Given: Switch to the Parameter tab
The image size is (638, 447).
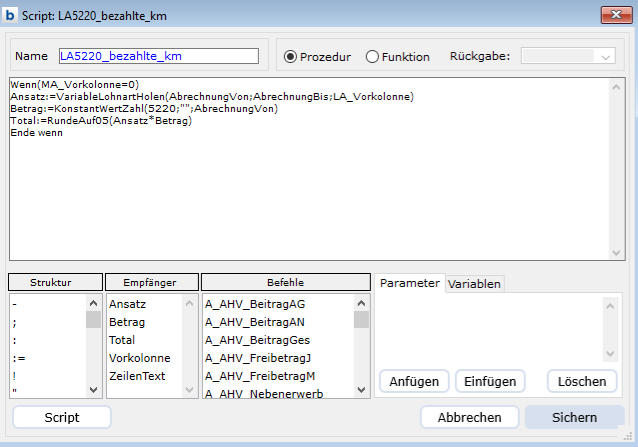Looking at the screenshot, I should [409, 283].
